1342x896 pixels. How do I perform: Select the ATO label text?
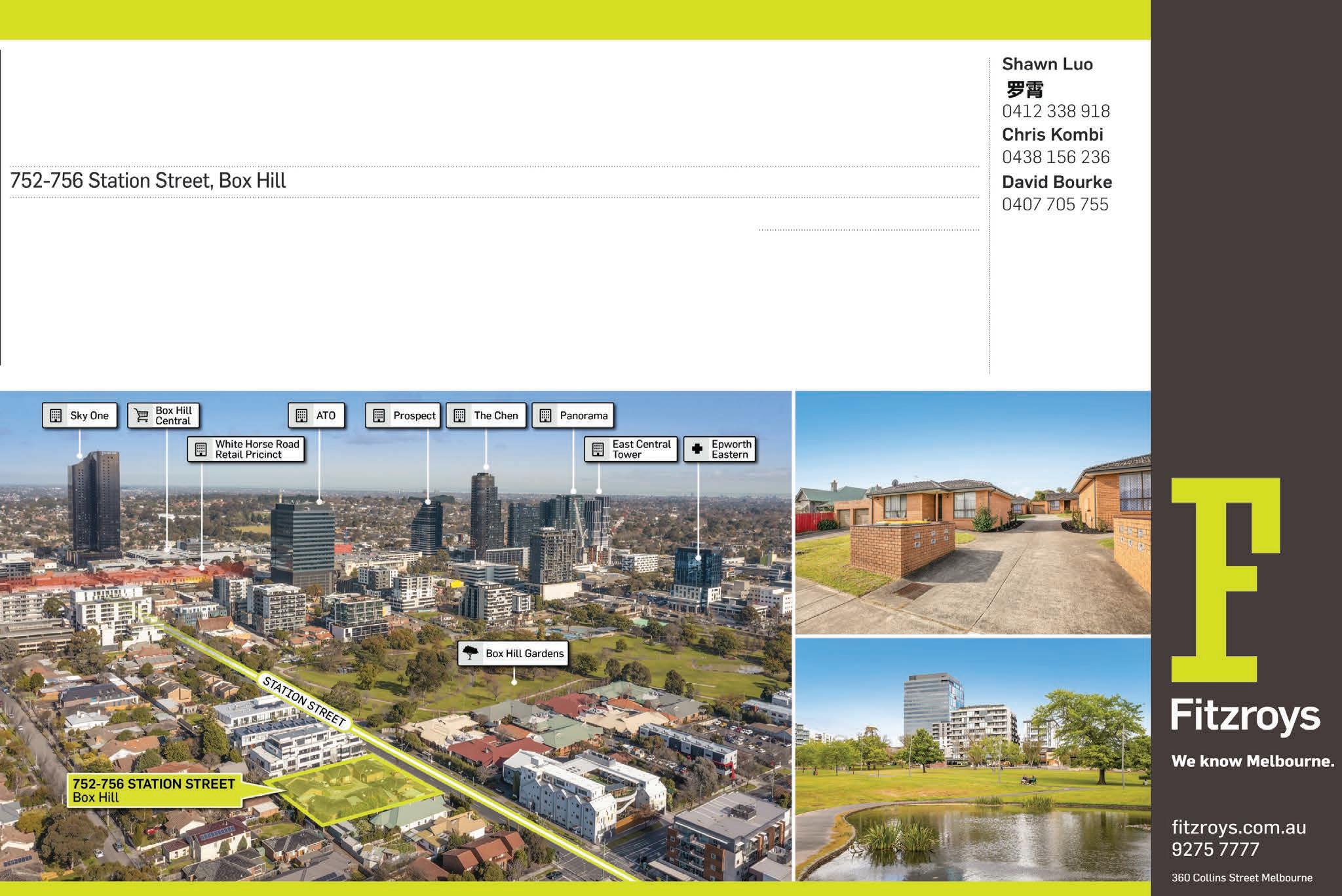(326, 415)
